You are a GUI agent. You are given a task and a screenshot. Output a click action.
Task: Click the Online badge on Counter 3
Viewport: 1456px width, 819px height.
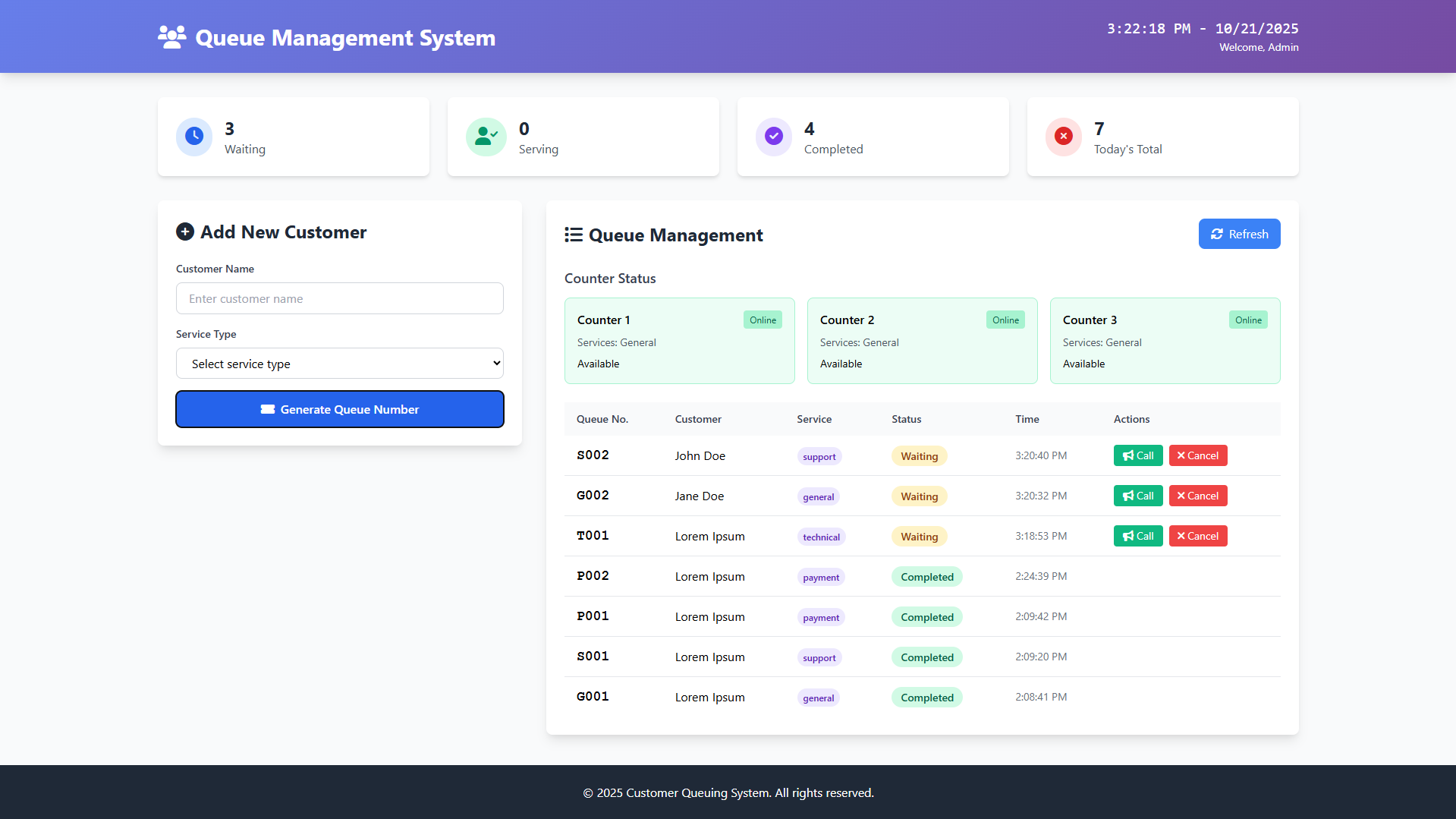(x=1248, y=320)
